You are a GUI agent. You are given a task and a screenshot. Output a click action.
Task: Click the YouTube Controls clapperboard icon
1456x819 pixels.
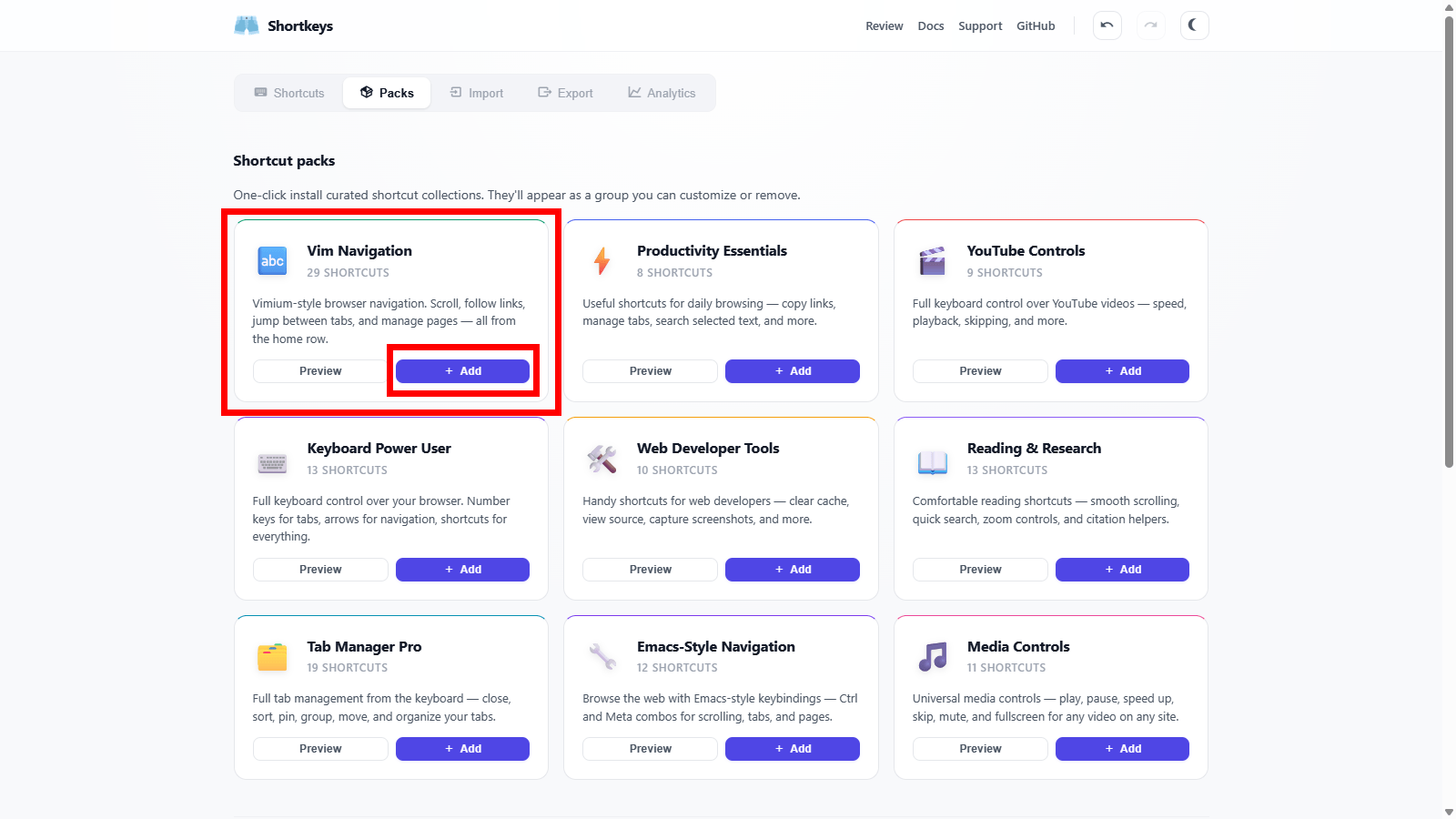point(932,261)
